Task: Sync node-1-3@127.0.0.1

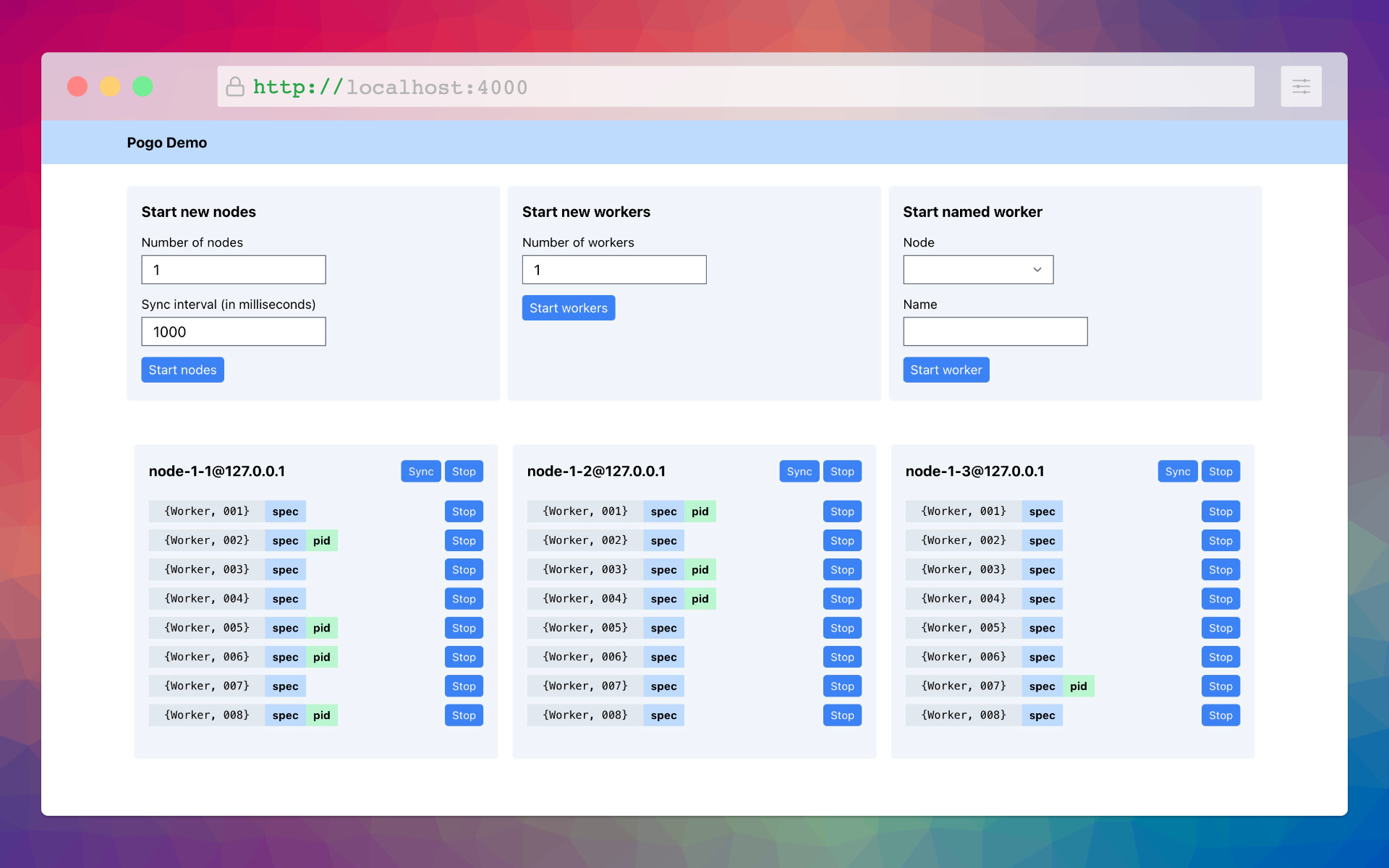Action: pos(1177,472)
